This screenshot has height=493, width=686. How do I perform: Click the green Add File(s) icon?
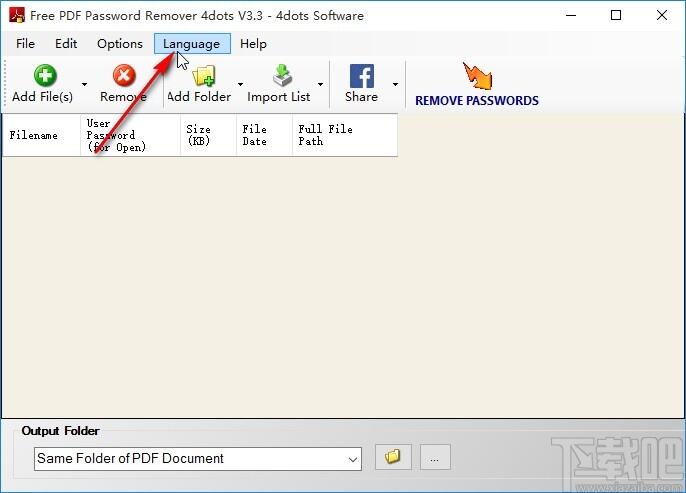coord(45,75)
